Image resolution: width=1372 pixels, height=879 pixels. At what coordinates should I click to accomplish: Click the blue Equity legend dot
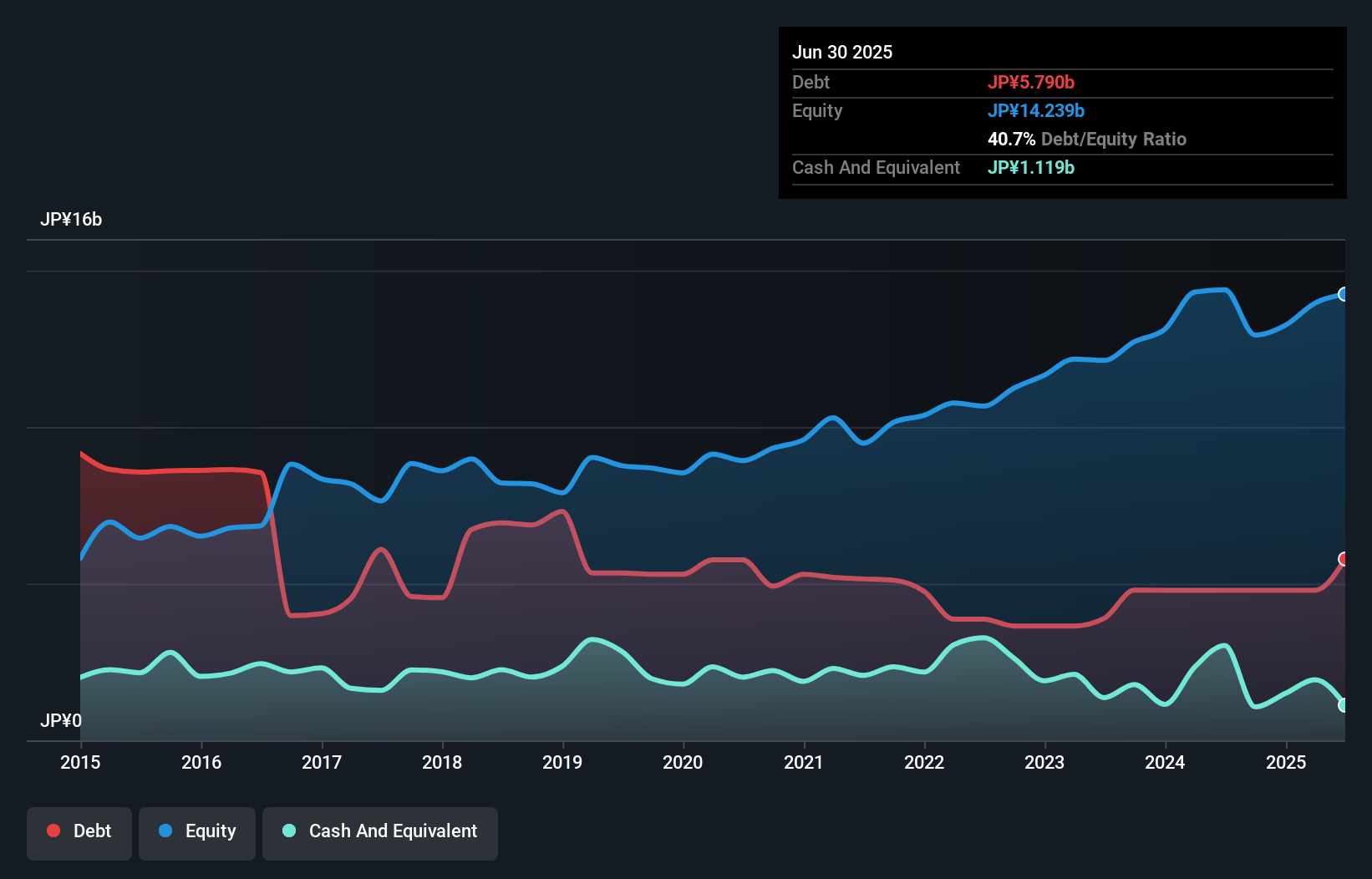(x=165, y=831)
